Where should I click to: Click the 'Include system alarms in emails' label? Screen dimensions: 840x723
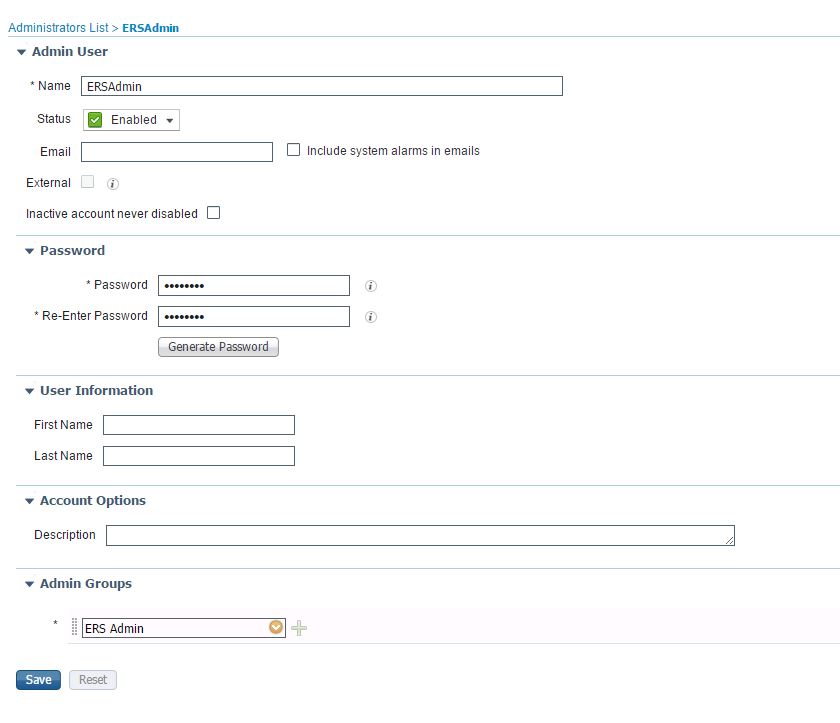point(393,151)
